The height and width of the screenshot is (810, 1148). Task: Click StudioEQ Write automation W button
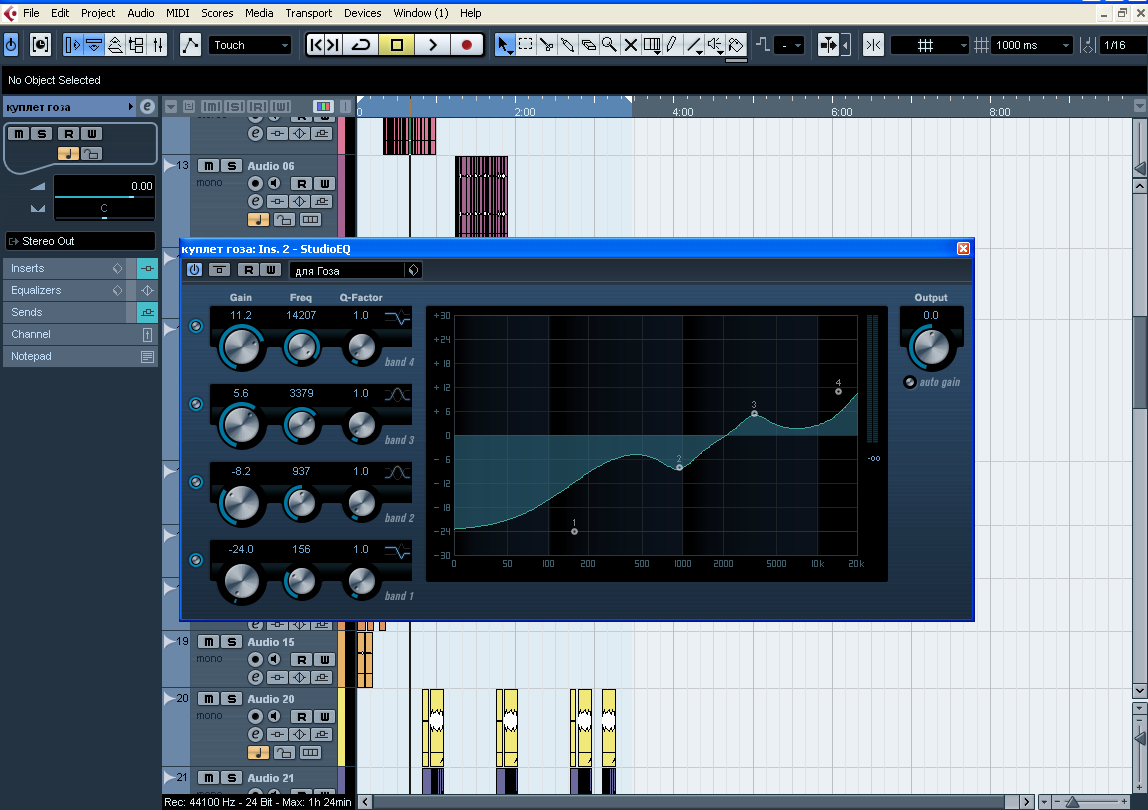(x=271, y=270)
